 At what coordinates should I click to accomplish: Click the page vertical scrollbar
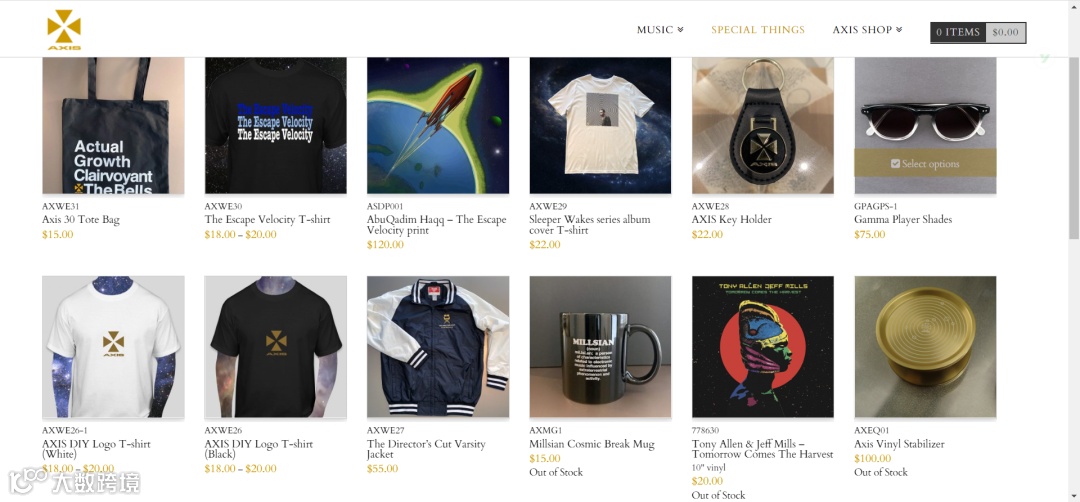1074,149
